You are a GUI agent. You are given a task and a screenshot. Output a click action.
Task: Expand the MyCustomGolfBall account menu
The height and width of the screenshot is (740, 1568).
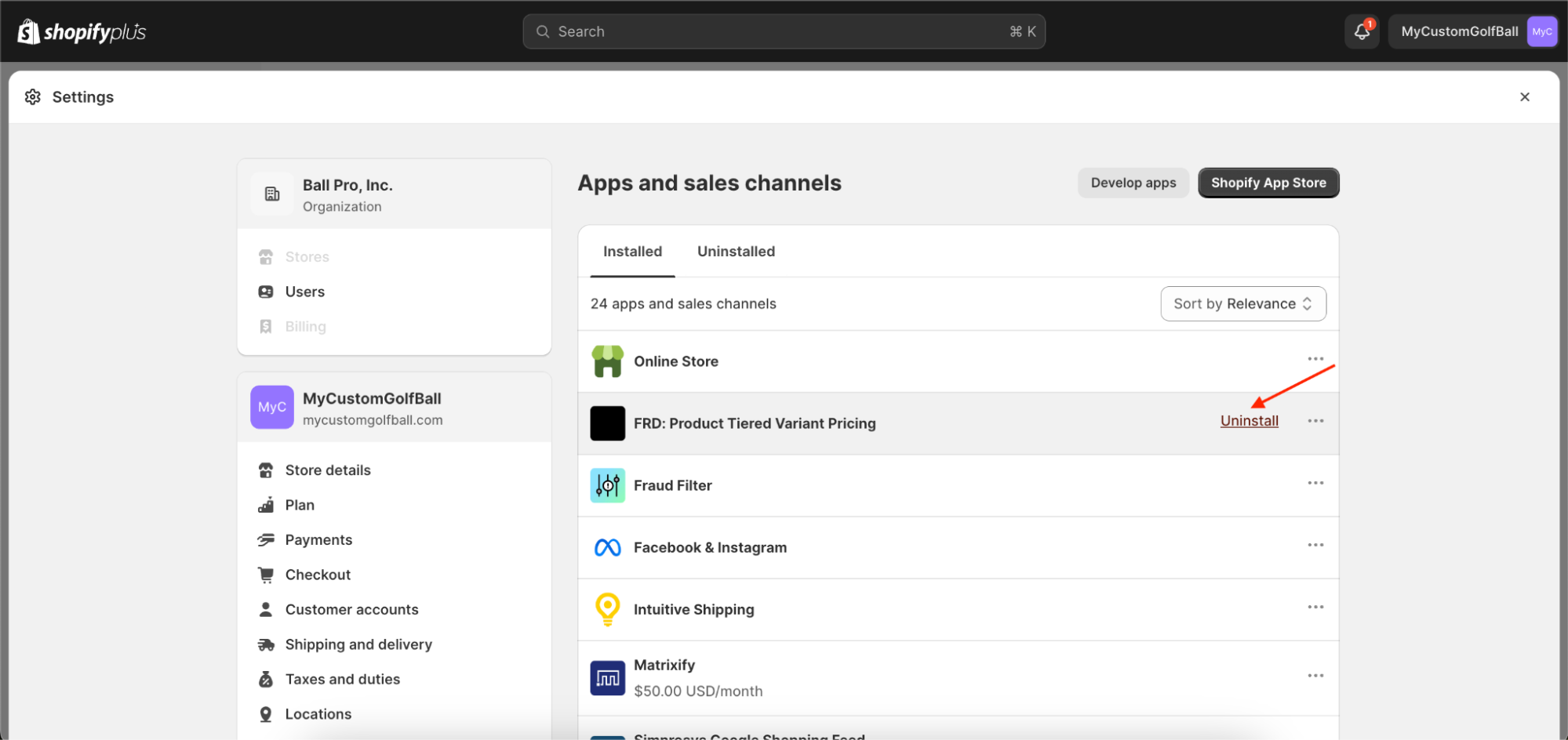[x=1472, y=31]
